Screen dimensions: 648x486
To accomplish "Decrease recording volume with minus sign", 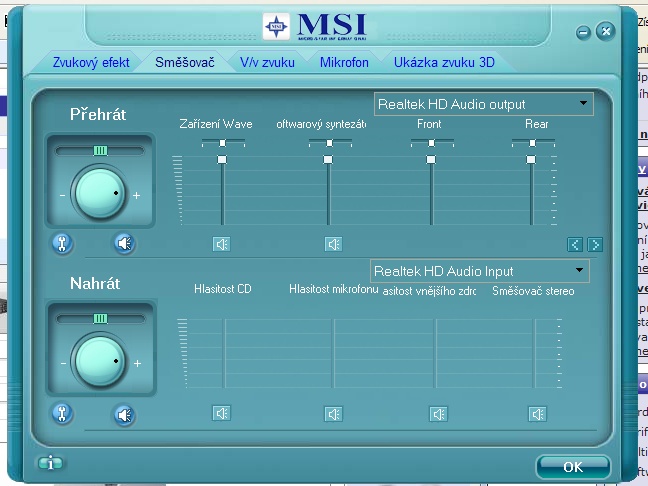I will tap(63, 364).
